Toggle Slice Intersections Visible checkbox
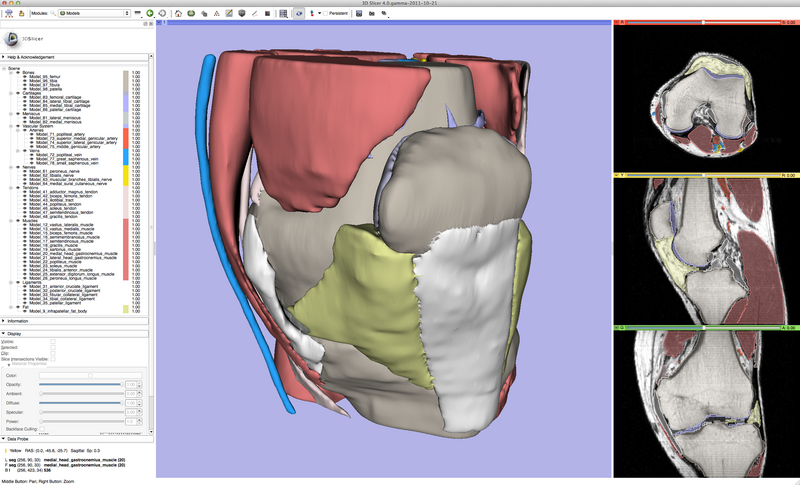This screenshot has height=485, width=800. coord(53,359)
